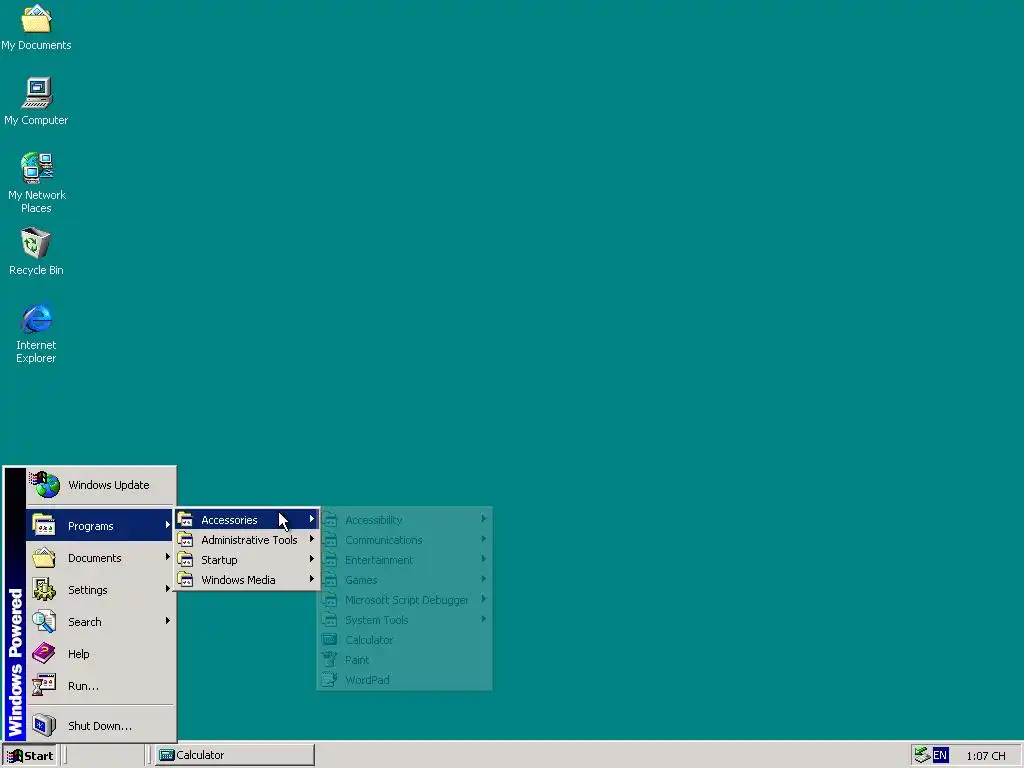Choose Help in the Start menu
This screenshot has height=768, width=1024.
click(x=101, y=654)
